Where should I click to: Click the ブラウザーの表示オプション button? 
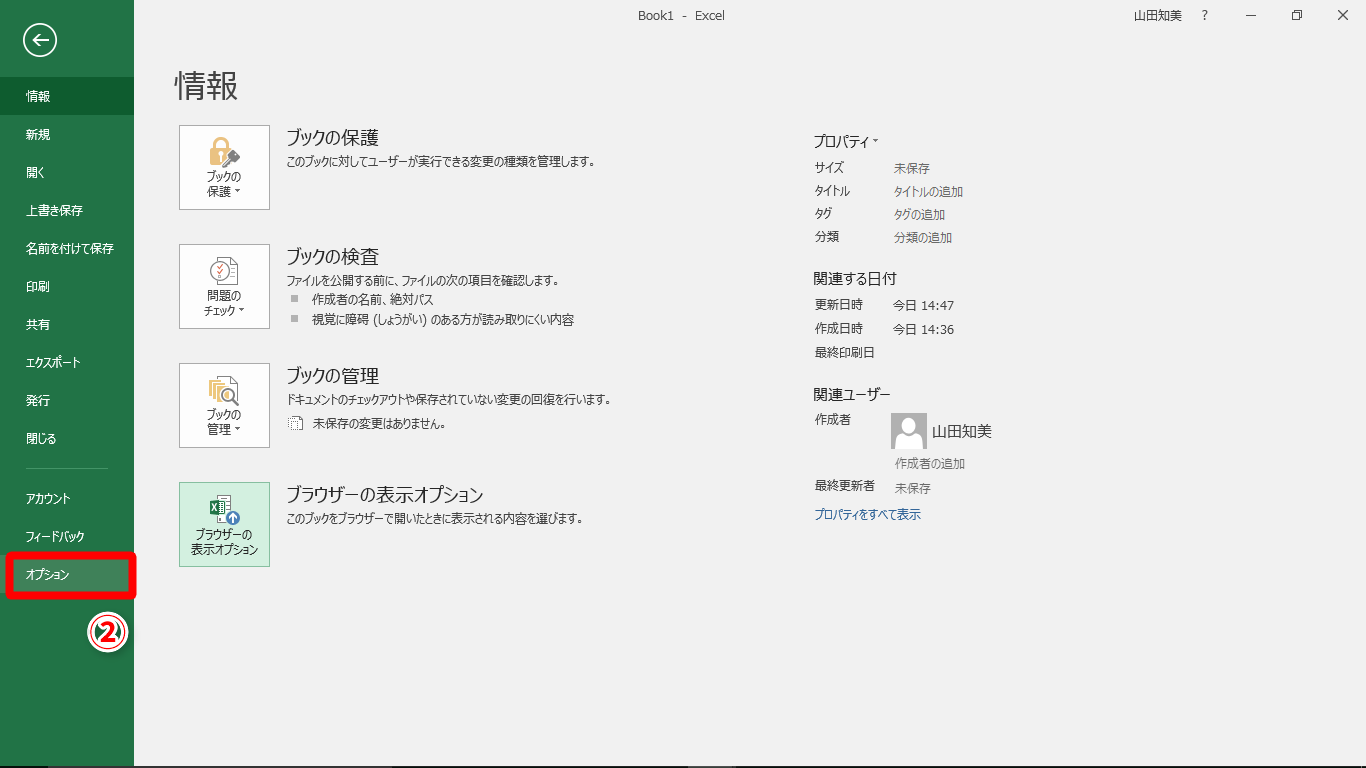coord(224,524)
